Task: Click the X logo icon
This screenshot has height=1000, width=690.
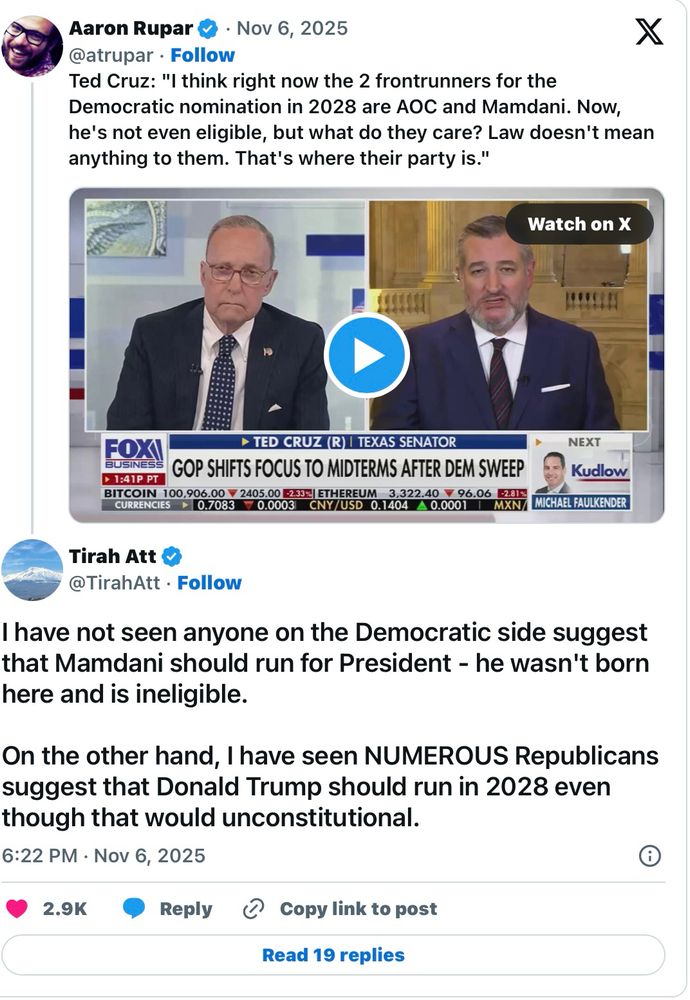Action: [649, 31]
